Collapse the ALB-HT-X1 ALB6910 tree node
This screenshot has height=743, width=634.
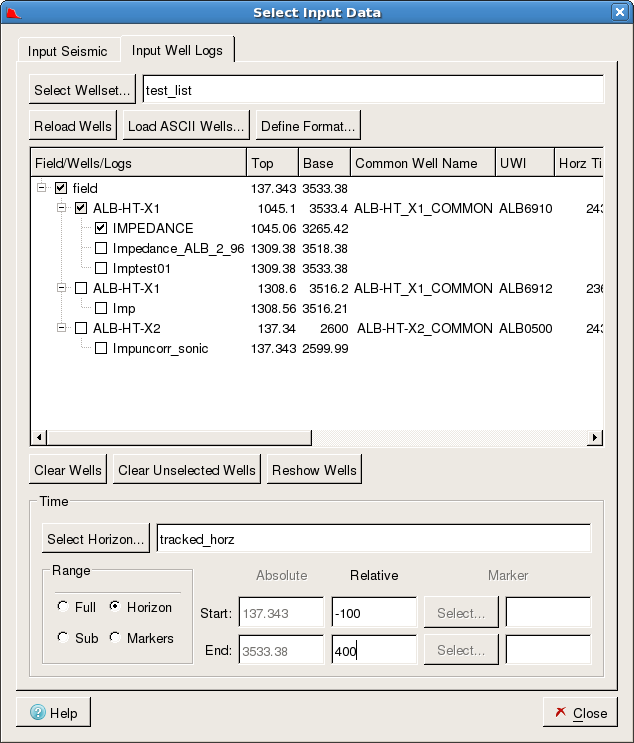[61, 208]
